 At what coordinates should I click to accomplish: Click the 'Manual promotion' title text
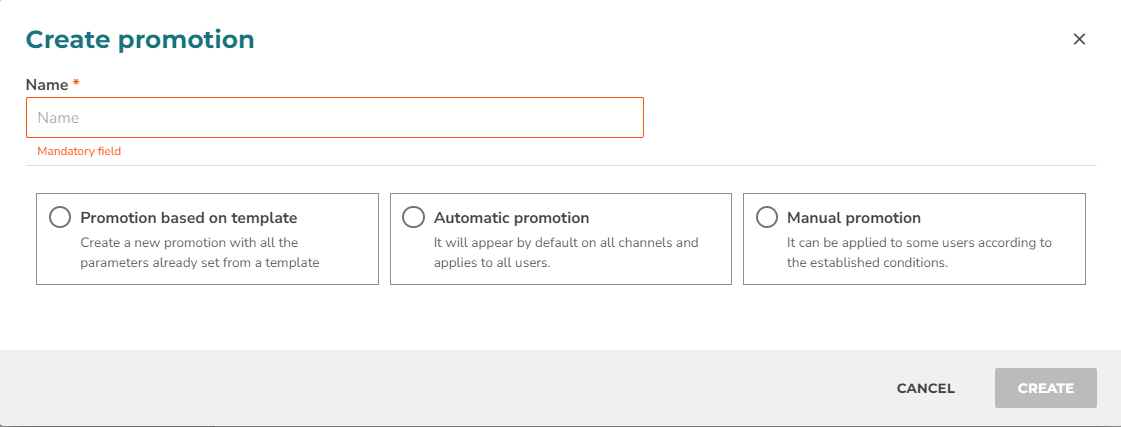pos(854,217)
